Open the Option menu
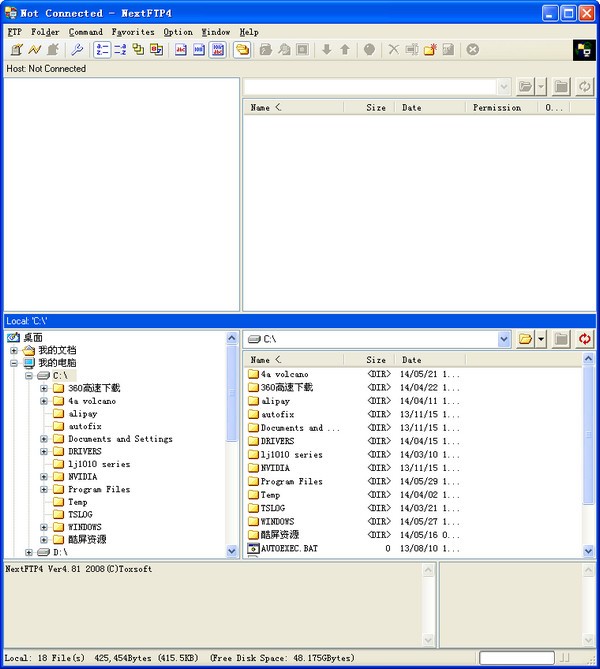This screenshot has height=669, width=600. tap(178, 32)
